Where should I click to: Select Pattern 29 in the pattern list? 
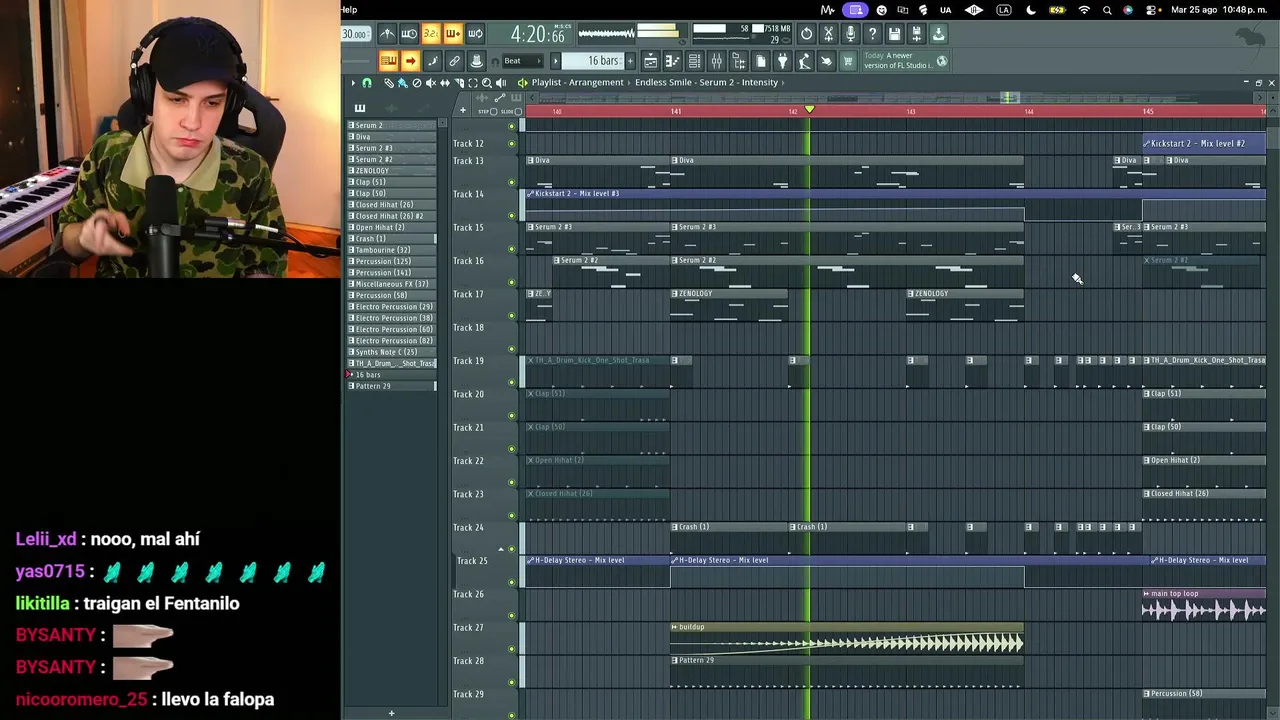click(x=392, y=386)
